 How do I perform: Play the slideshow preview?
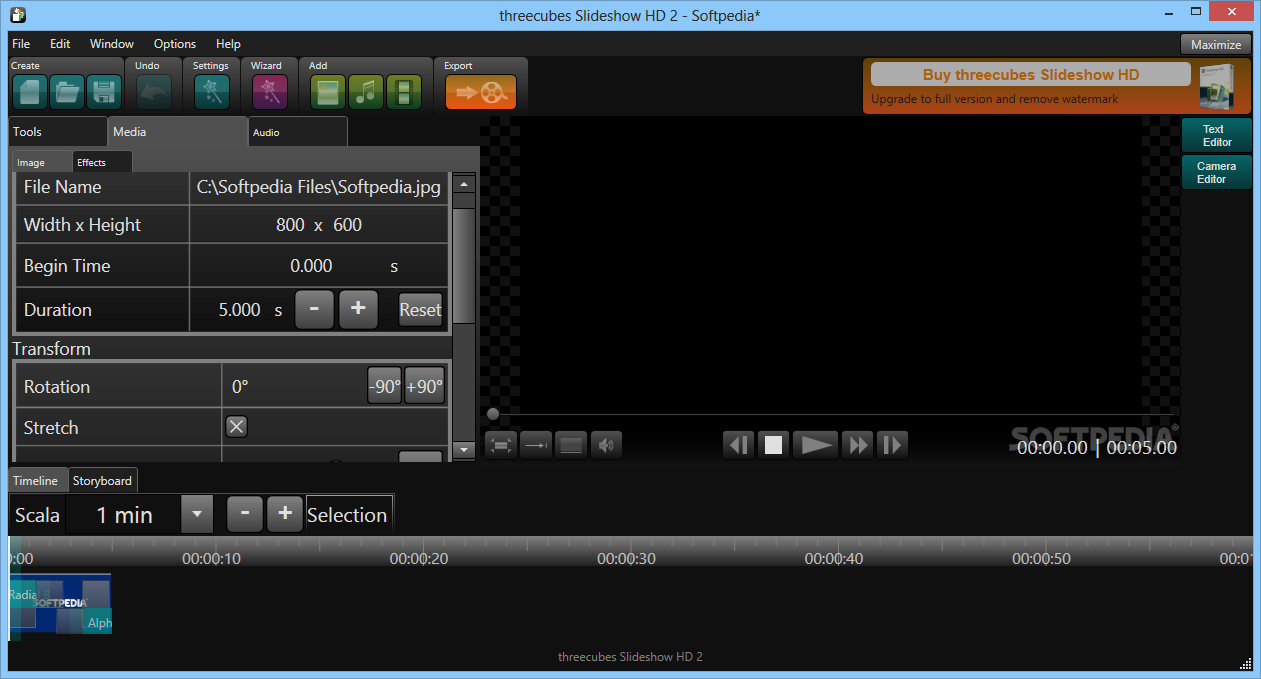coord(816,445)
